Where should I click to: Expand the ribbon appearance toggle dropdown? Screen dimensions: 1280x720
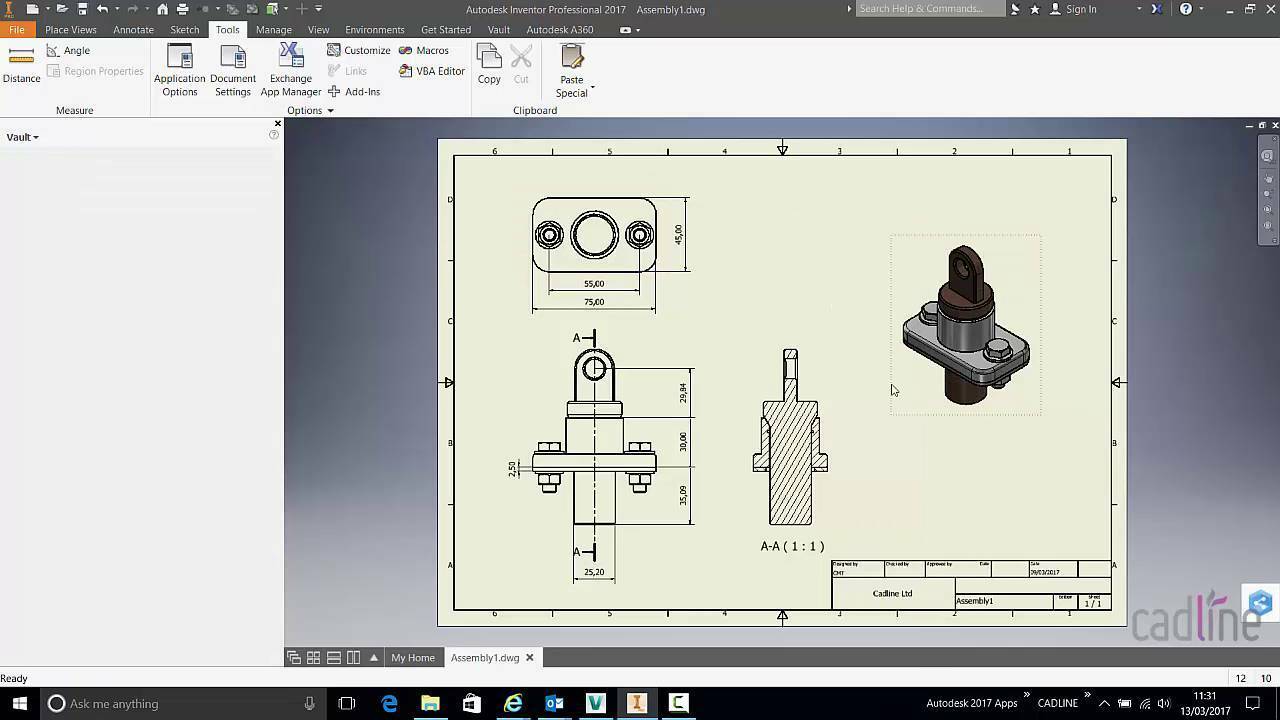[637, 30]
